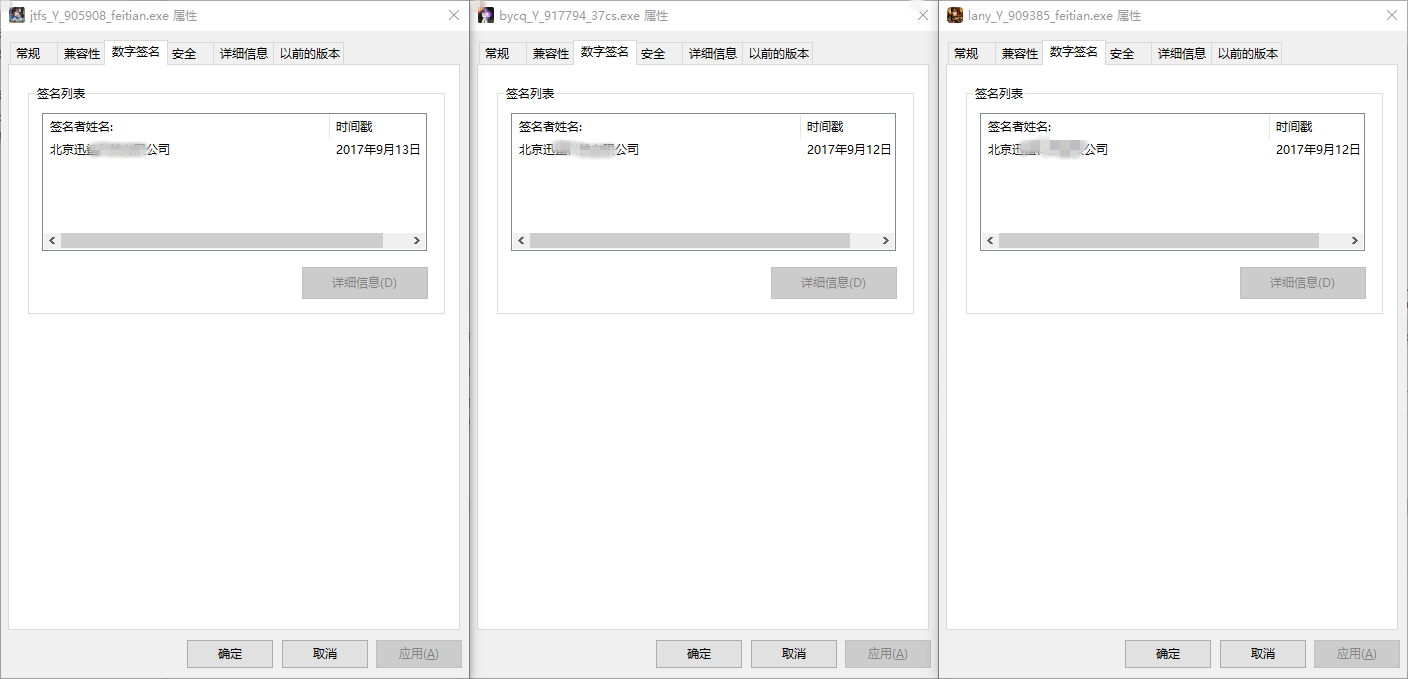
Task: Click 详细信息(D) button in jtfs dialog
Action: tap(364, 283)
